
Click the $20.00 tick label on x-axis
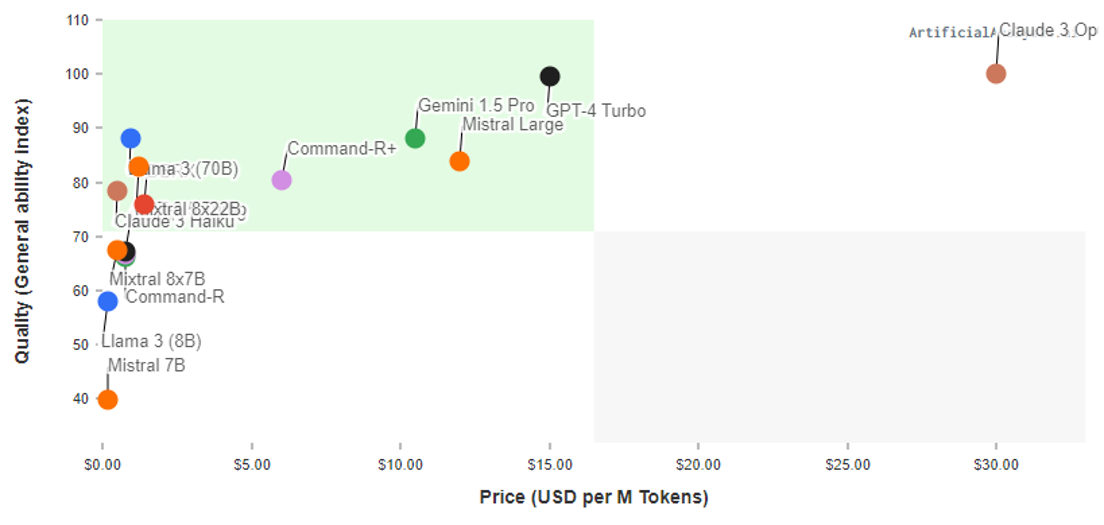tap(698, 464)
